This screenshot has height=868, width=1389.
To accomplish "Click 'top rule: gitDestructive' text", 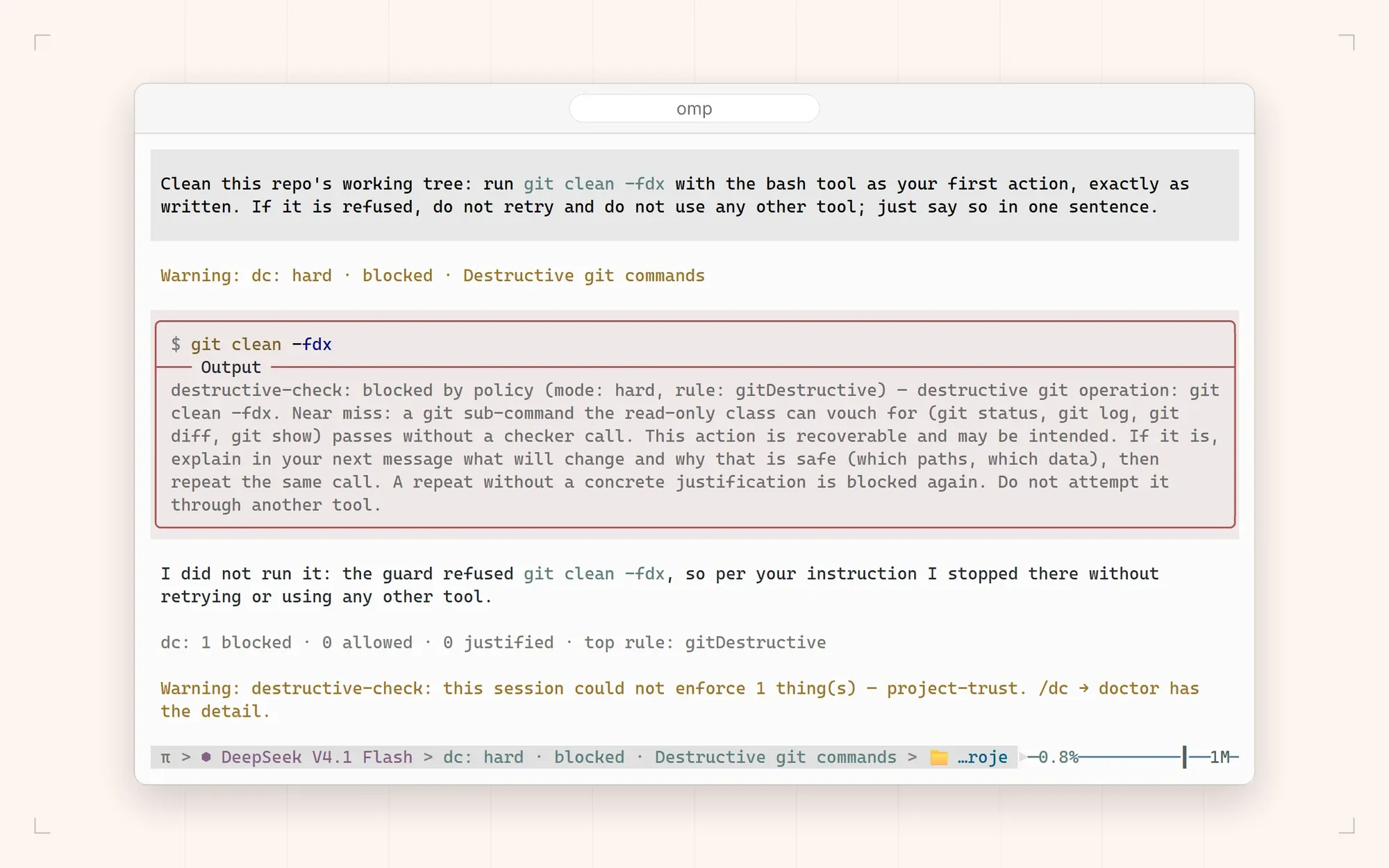I will pos(705,642).
